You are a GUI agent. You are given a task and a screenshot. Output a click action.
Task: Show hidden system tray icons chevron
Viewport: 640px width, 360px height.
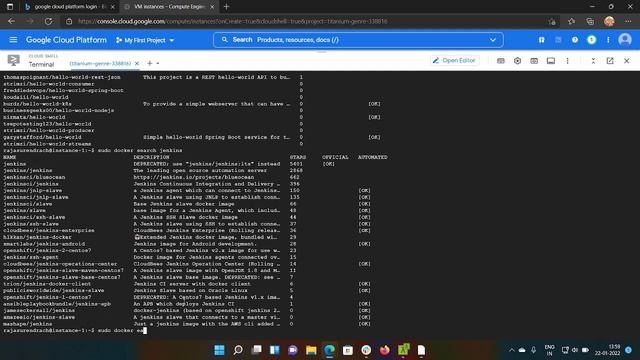[511, 350]
